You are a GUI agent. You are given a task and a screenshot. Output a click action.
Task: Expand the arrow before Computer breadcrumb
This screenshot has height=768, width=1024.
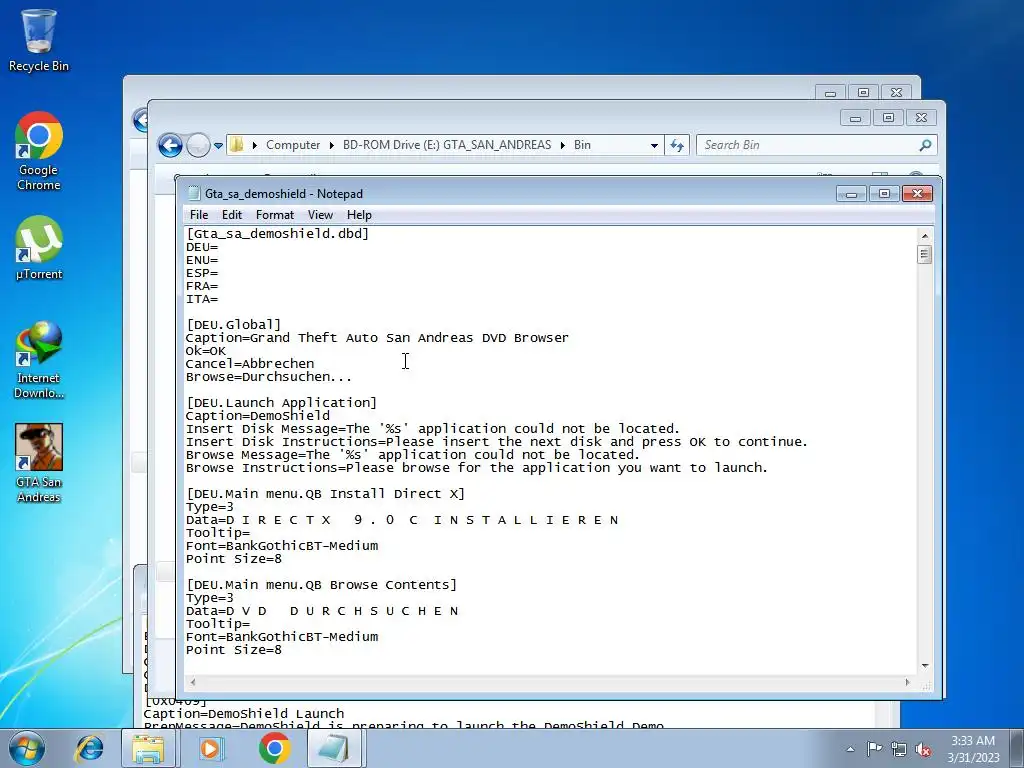click(x=254, y=145)
